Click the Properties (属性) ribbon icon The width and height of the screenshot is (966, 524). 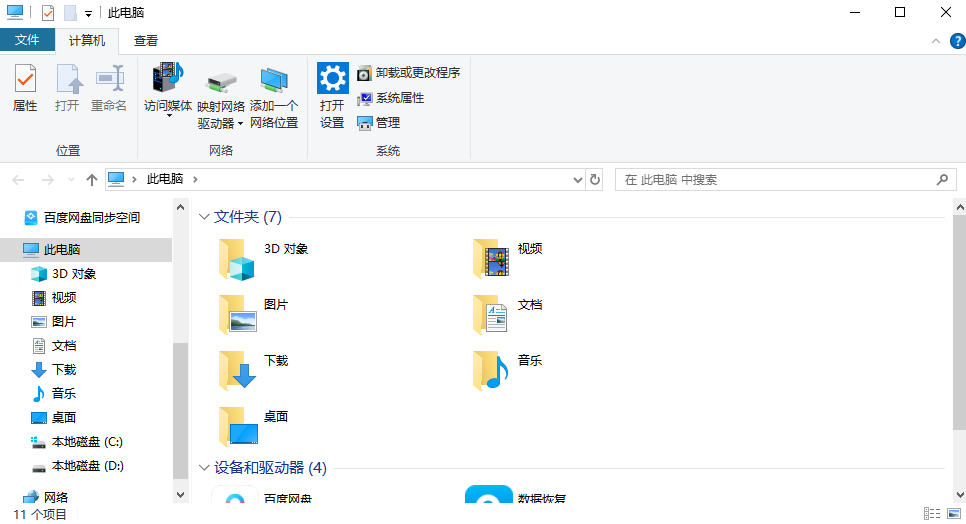25,87
